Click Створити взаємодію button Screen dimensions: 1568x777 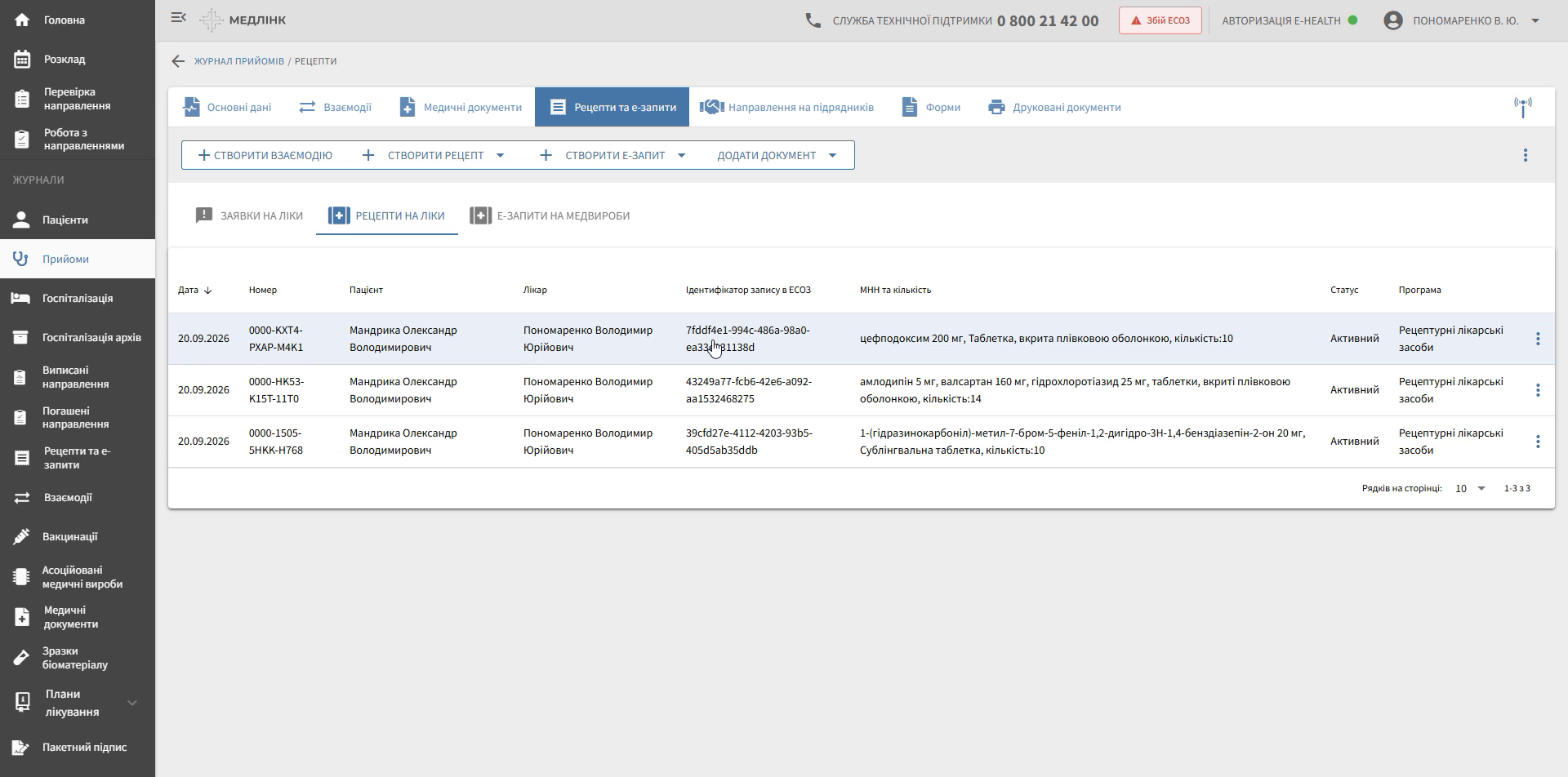[265, 155]
